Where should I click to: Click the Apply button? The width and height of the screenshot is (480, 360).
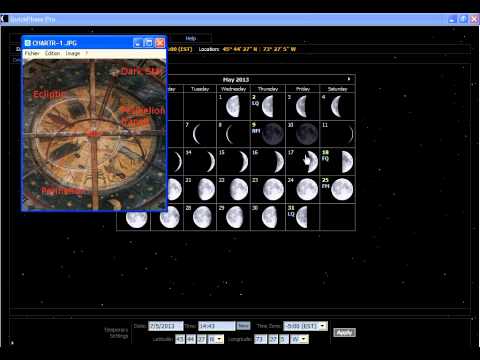coord(344,332)
